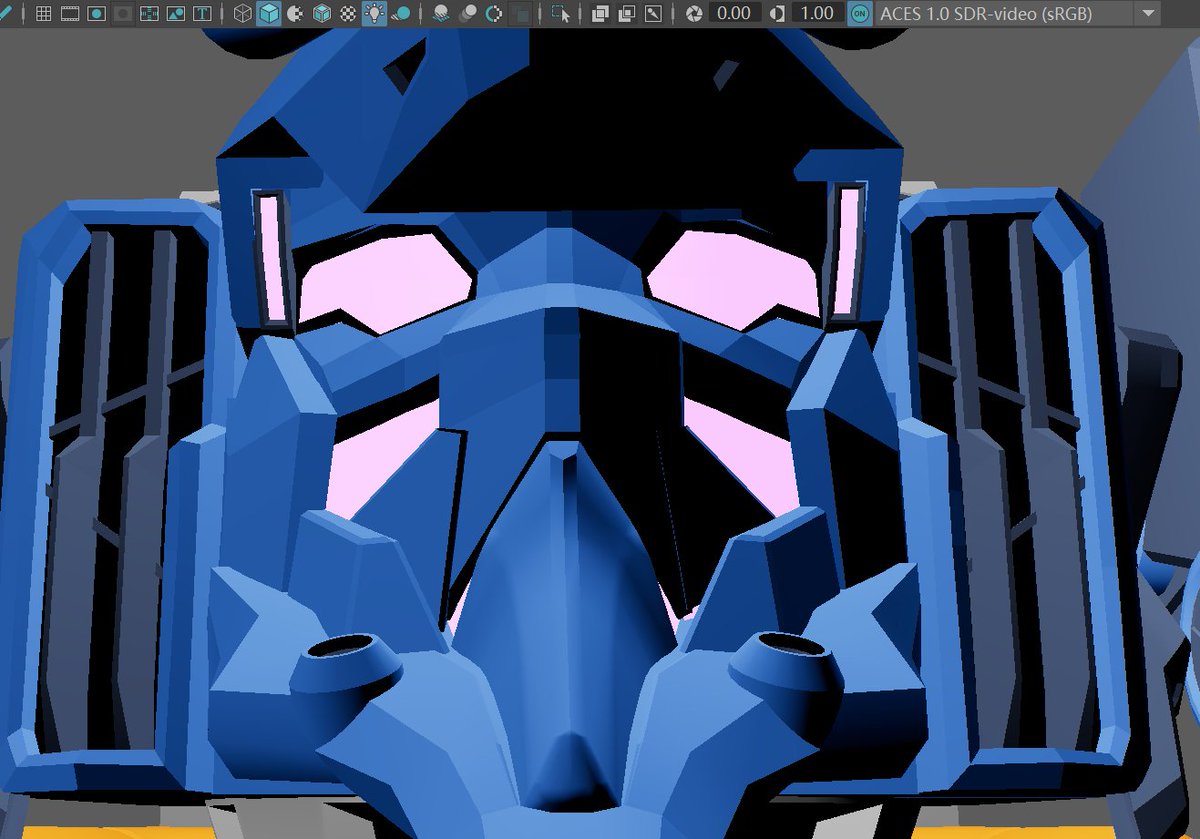The height and width of the screenshot is (839, 1200).
Task: Click the Depth of Field icon
Action: tap(521, 14)
